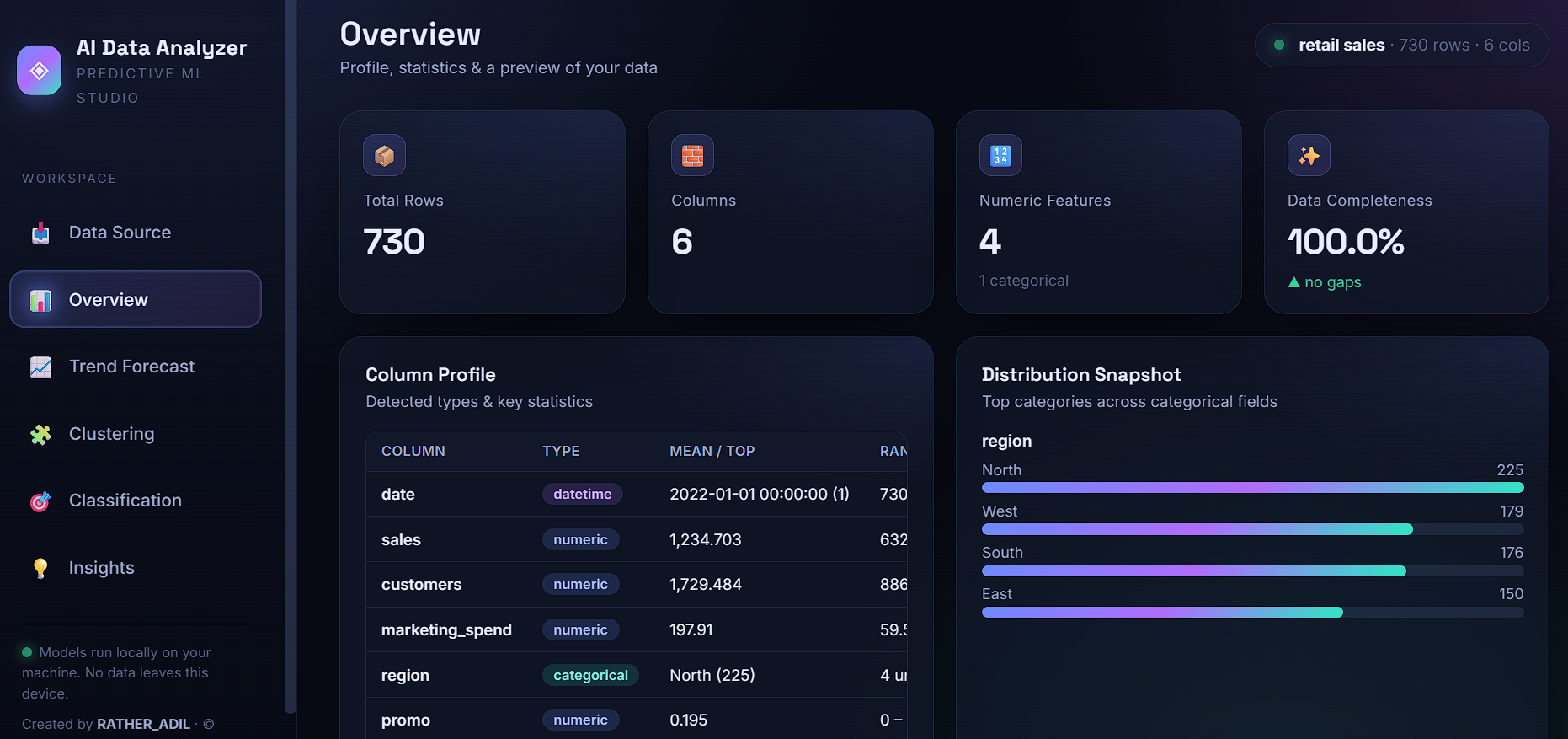Click the Clustering puzzle piece icon

tap(40, 435)
